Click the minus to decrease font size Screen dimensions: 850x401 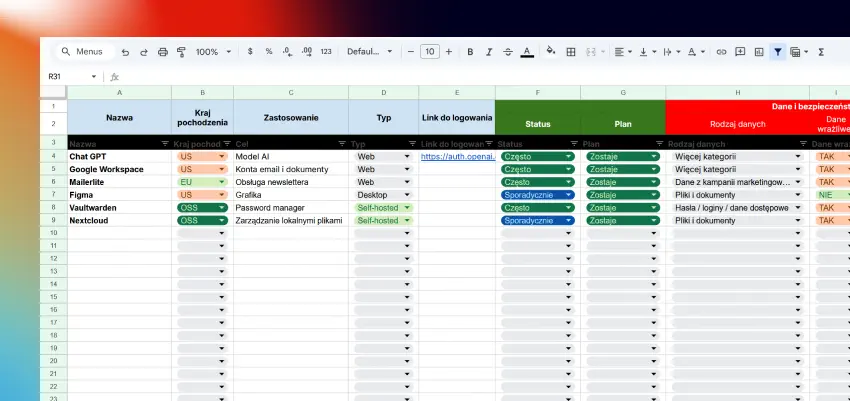coord(410,51)
